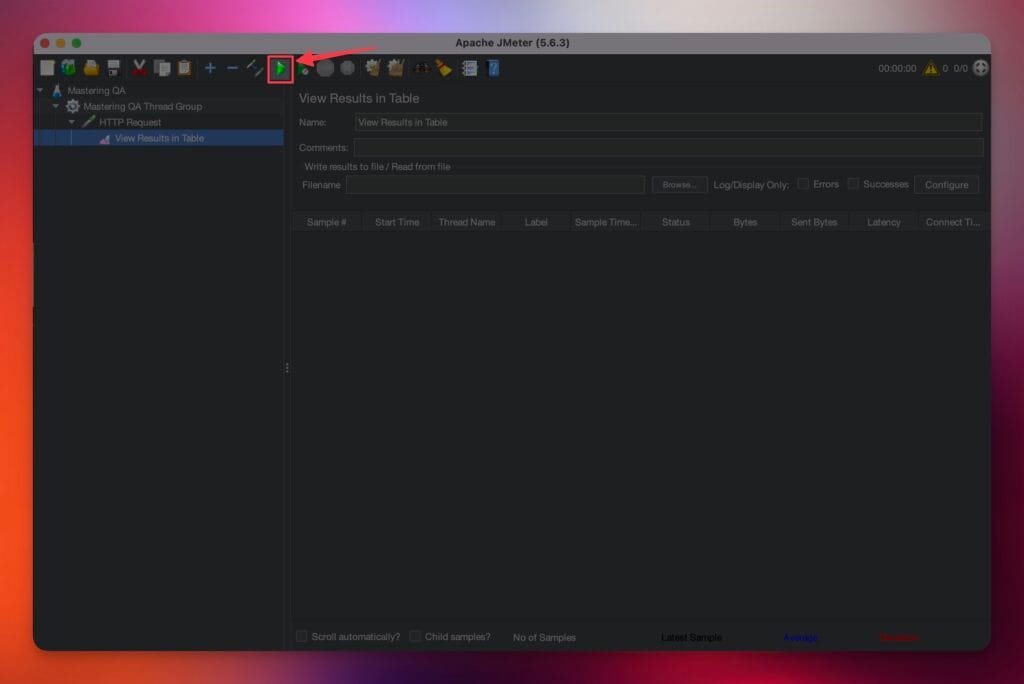Click the Paste clipboard icon
This screenshot has width=1024, height=684.
pyautogui.click(x=185, y=68)
